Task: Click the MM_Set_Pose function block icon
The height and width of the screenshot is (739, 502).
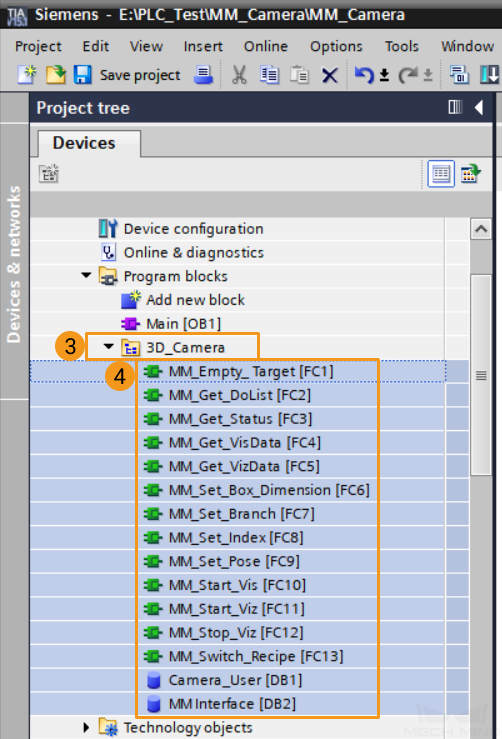Action: 153,561
